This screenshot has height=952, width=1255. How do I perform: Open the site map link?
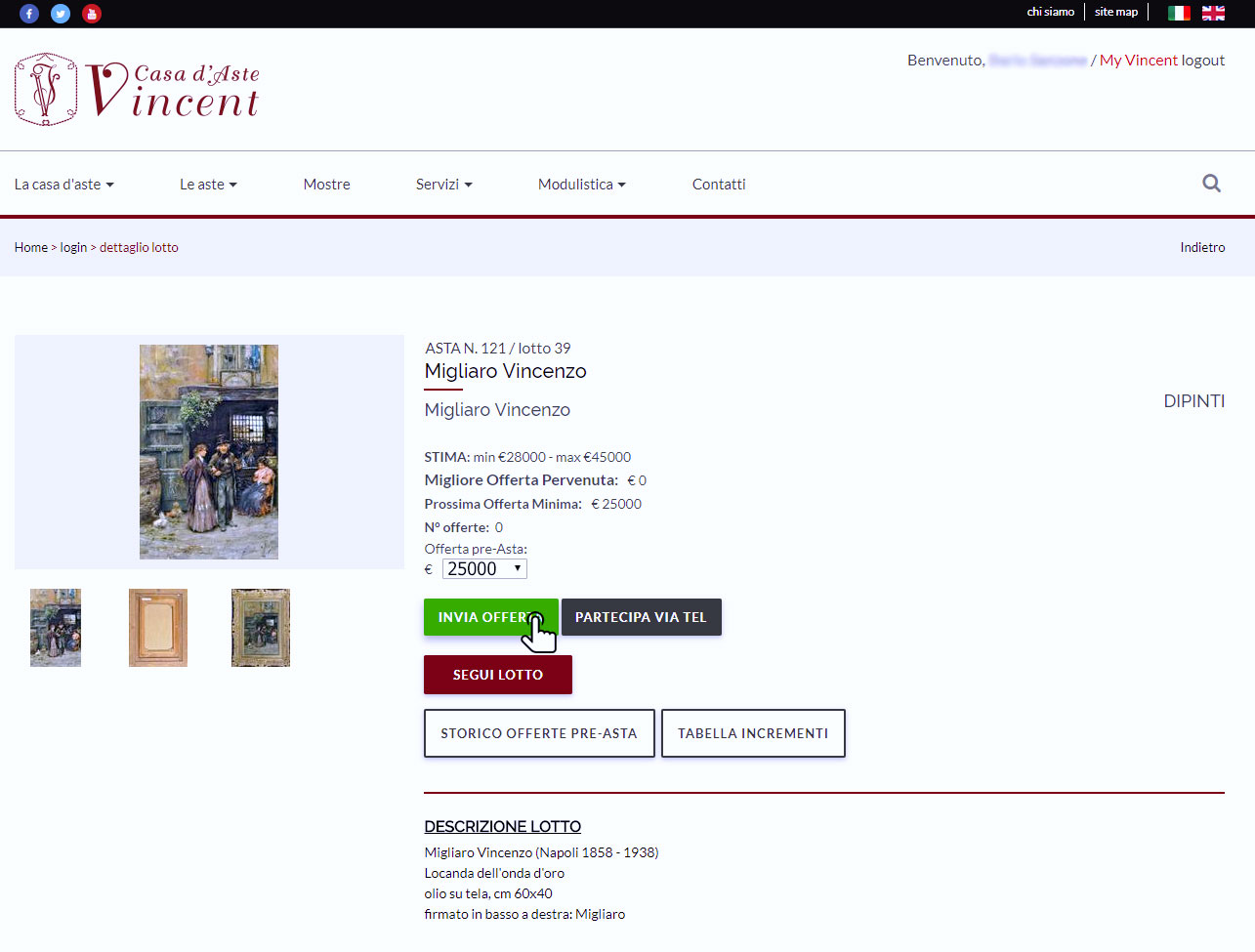point(1116,12)
